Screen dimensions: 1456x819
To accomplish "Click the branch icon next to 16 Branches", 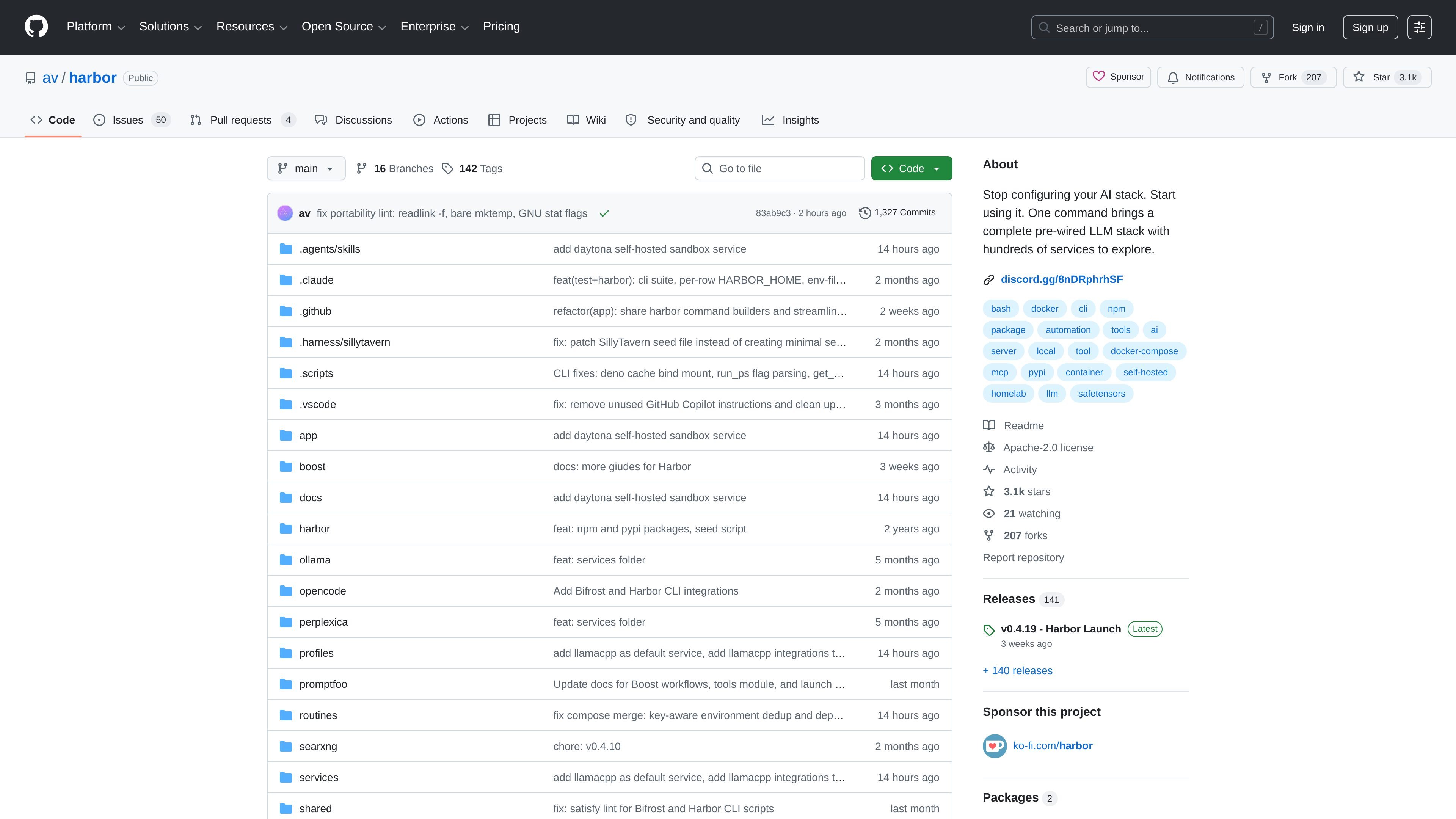I will 362,168.
